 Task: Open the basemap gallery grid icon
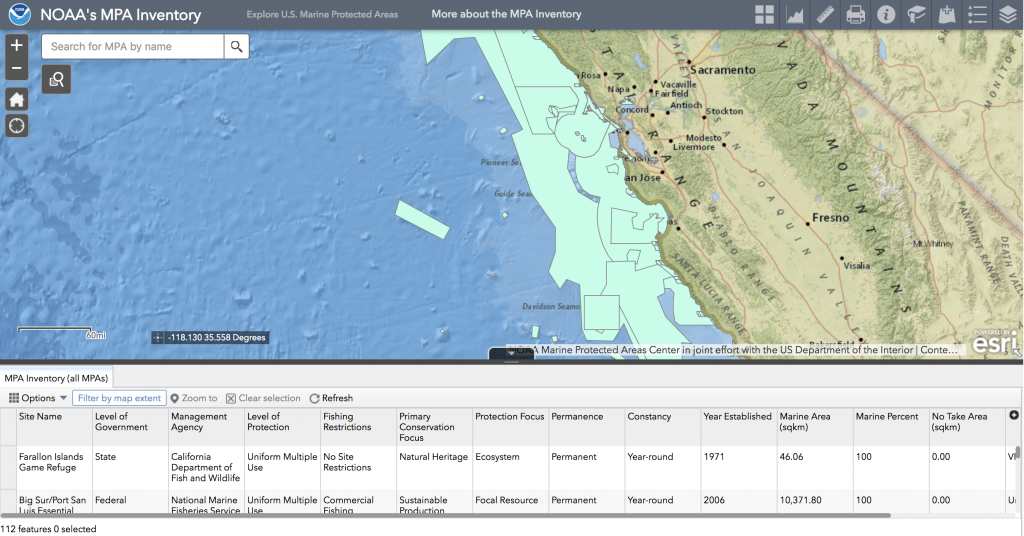765,15
